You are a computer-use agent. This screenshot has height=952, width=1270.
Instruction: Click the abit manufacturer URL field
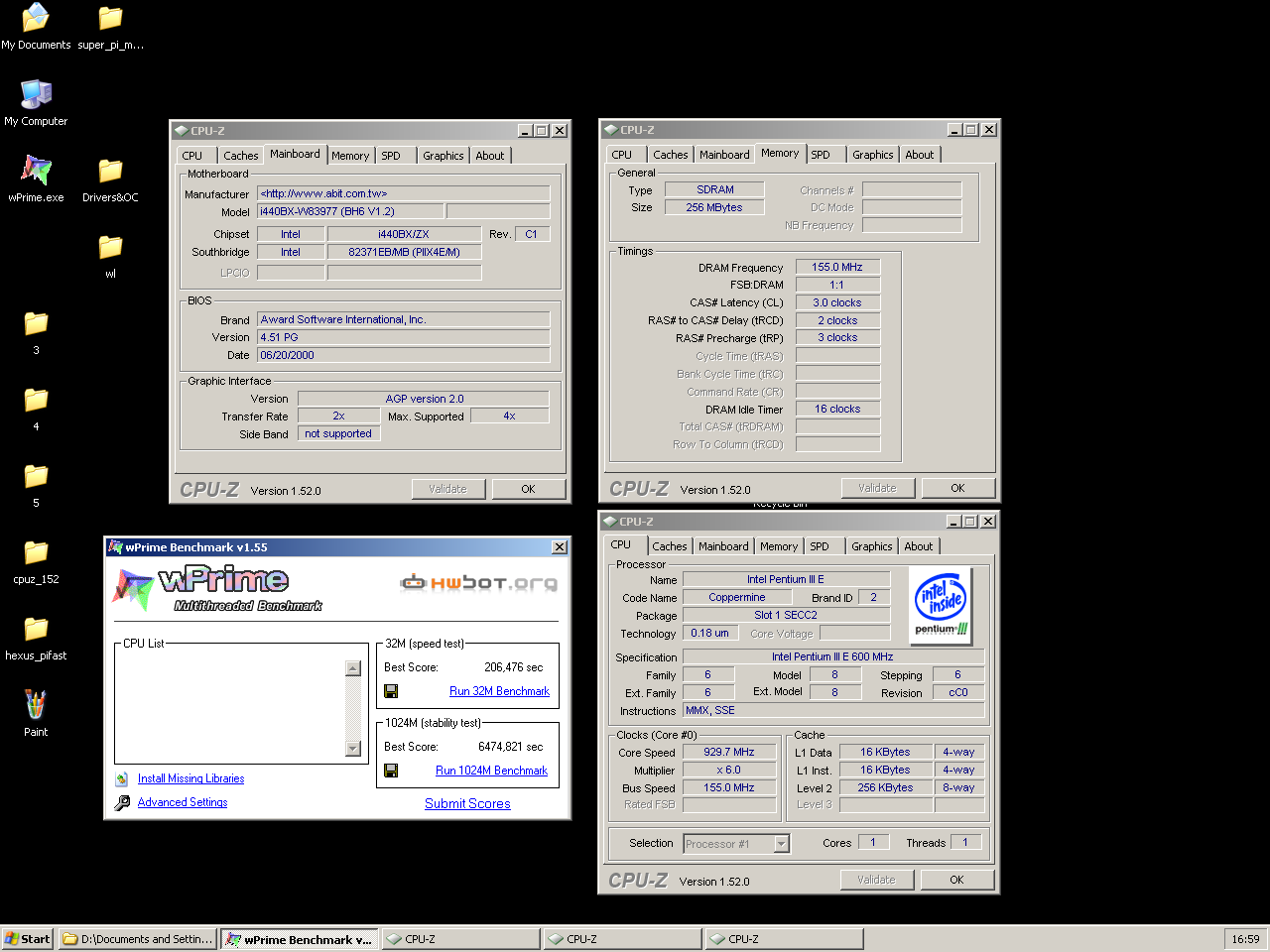[x=404, y=193]
